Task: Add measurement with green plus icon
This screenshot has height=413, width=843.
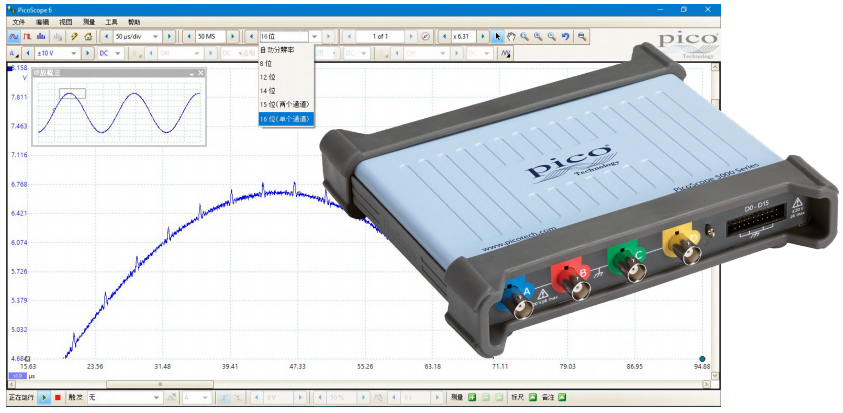Action: [x=471, y=397]
